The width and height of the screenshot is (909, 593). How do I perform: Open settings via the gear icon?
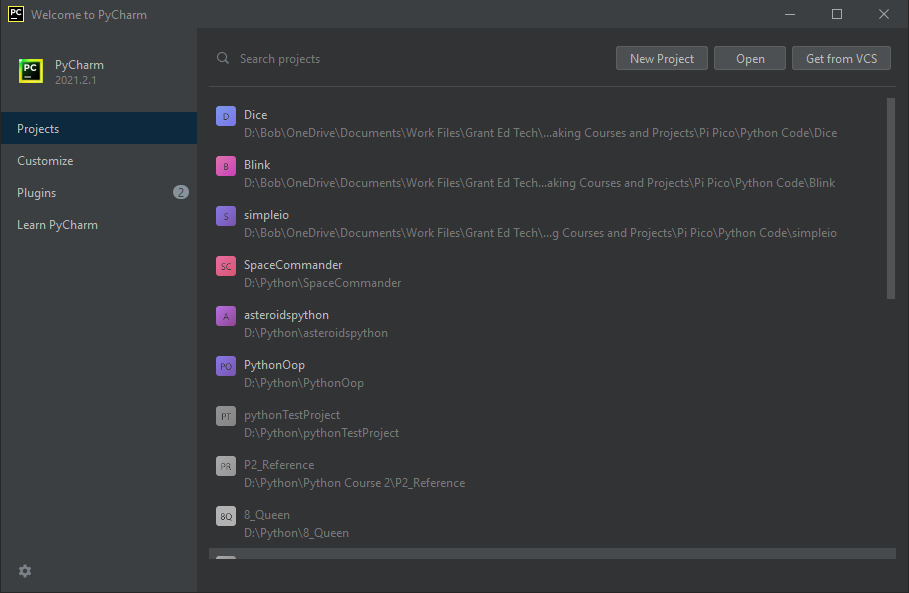[24, 570]
